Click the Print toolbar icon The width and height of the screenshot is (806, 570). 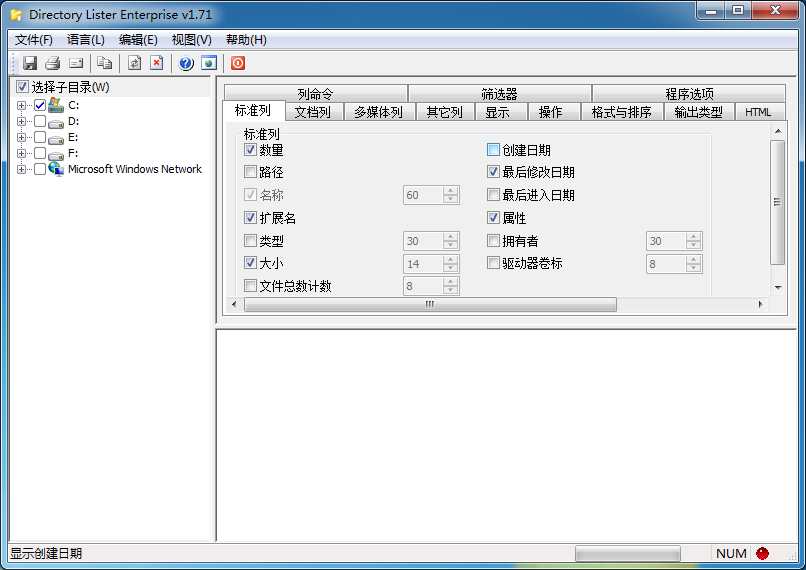coord(53,63)
